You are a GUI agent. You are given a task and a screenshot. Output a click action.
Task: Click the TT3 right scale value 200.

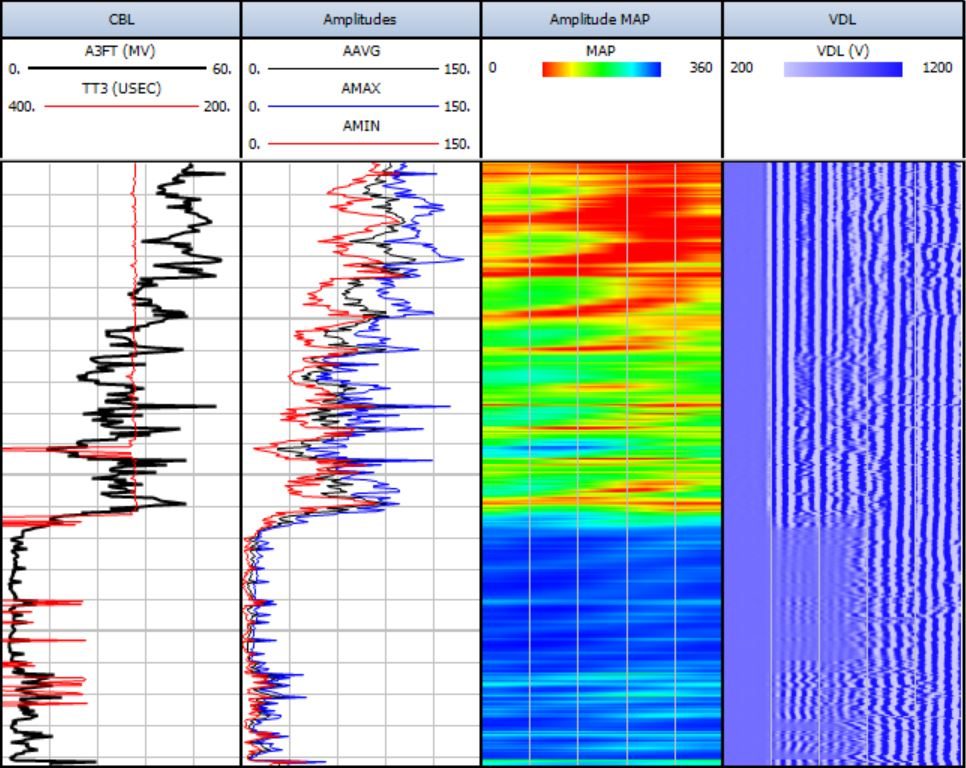[x=217, y=107]
